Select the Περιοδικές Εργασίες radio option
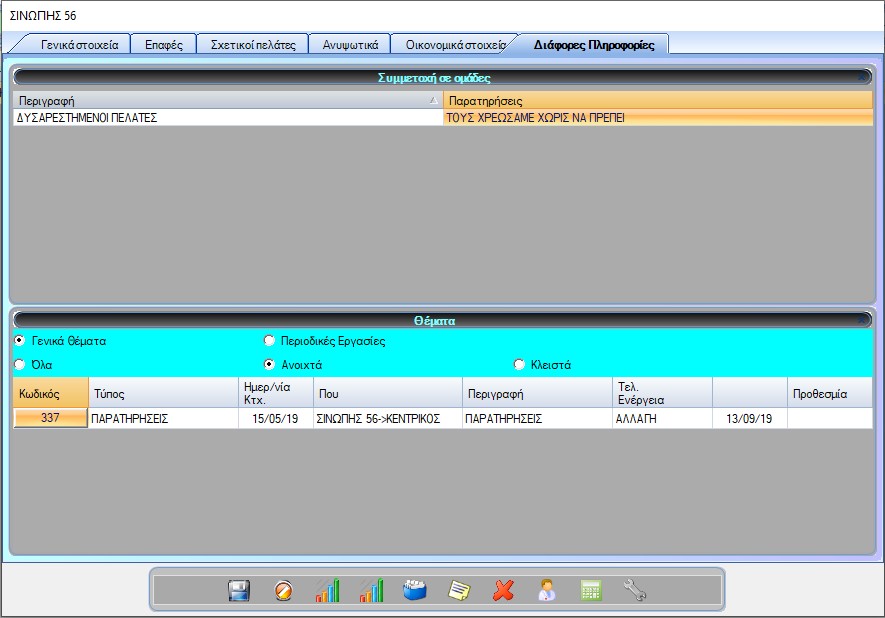 coord(269,341)
